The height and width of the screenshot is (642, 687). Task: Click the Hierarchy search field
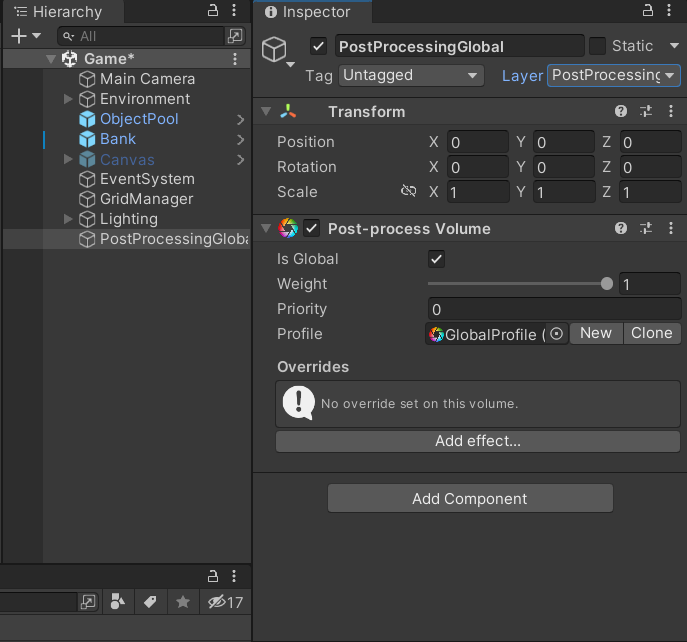pos(142,36)
